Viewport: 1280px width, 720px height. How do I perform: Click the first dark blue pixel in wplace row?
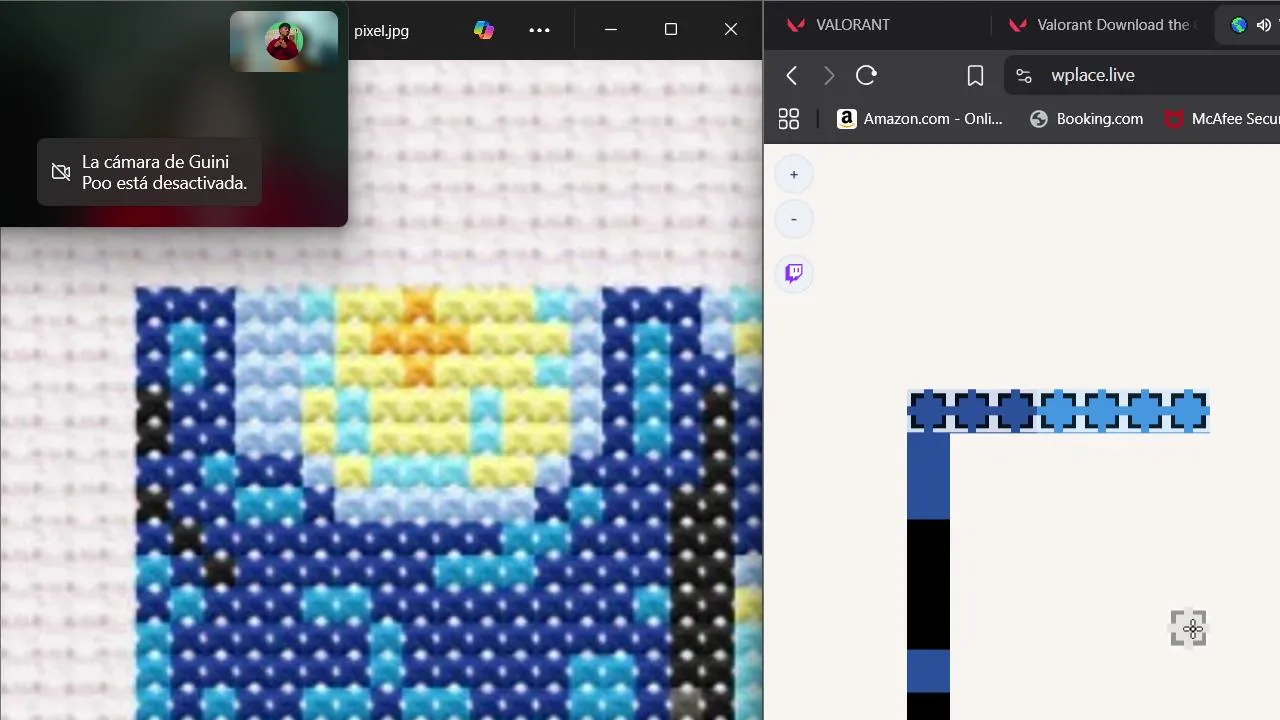pyautogui.click(x=928, y=411)
